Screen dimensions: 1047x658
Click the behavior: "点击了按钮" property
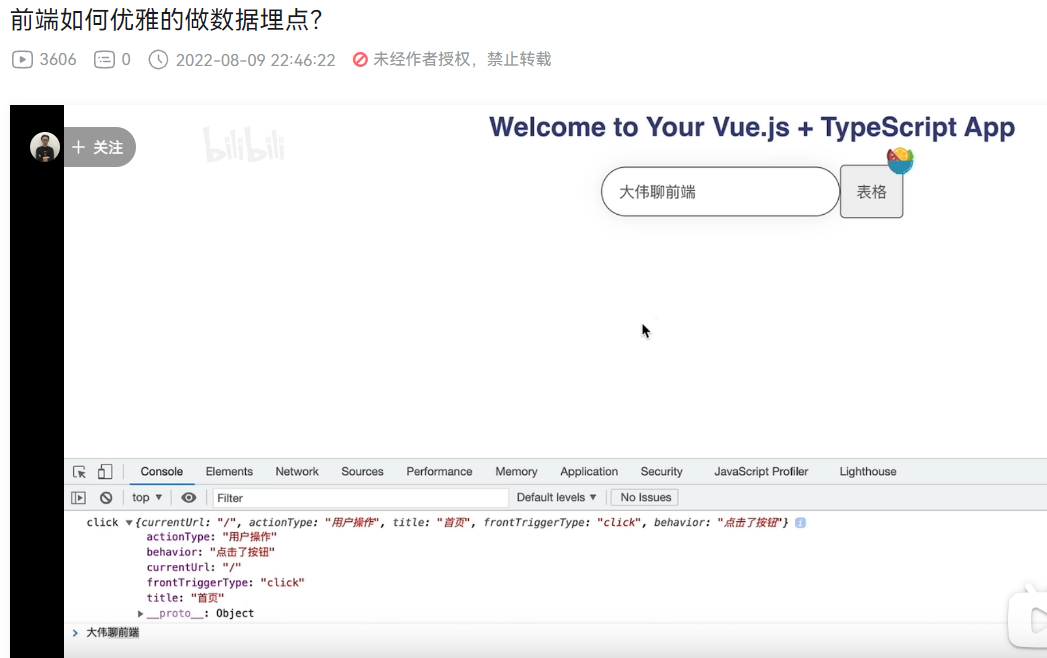click(x=210, y=552)
